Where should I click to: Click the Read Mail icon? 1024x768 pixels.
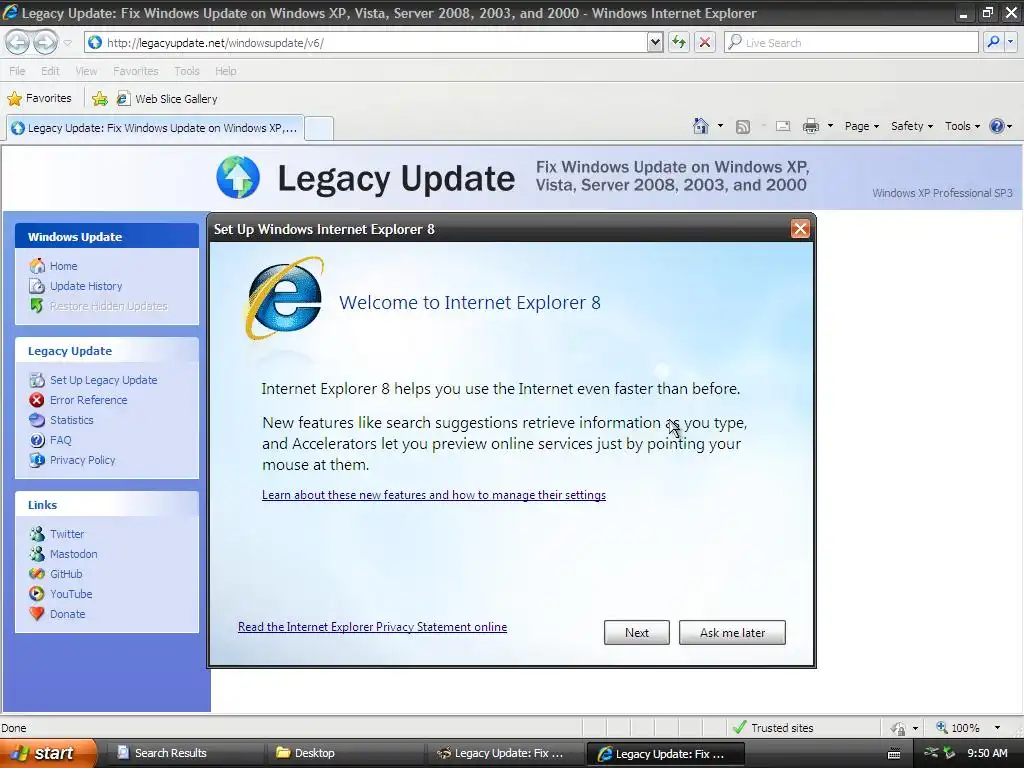click(783, 126)
